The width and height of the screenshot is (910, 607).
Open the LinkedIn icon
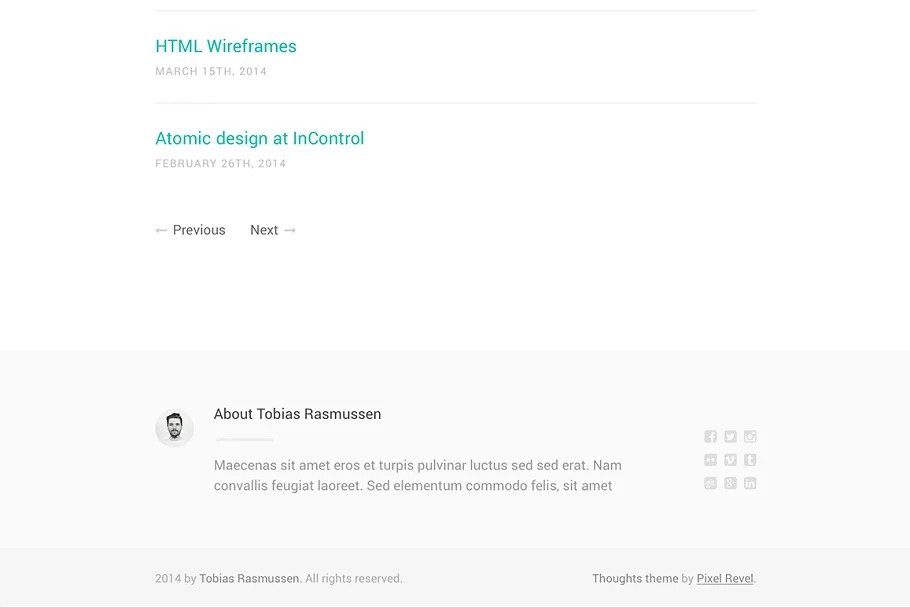point(750,483)
